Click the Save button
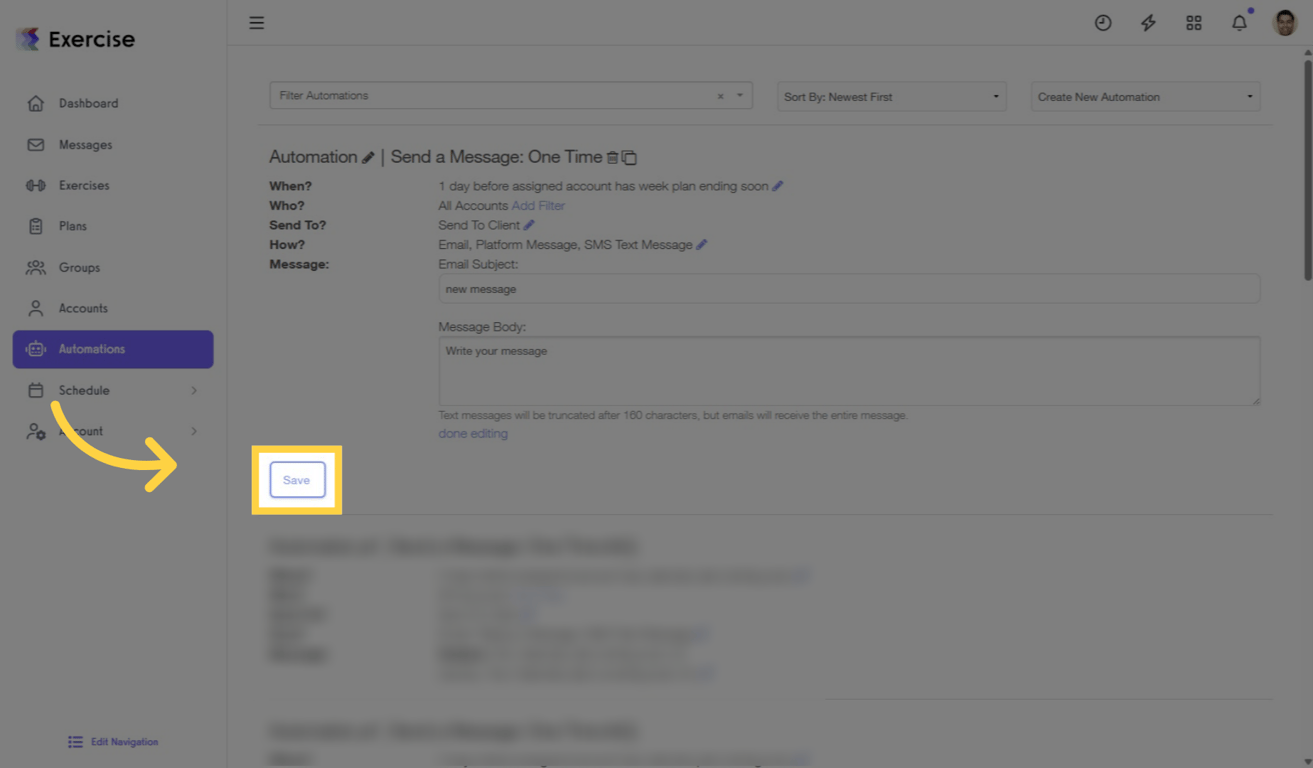 pyautogui.click(x=297, y=480)
